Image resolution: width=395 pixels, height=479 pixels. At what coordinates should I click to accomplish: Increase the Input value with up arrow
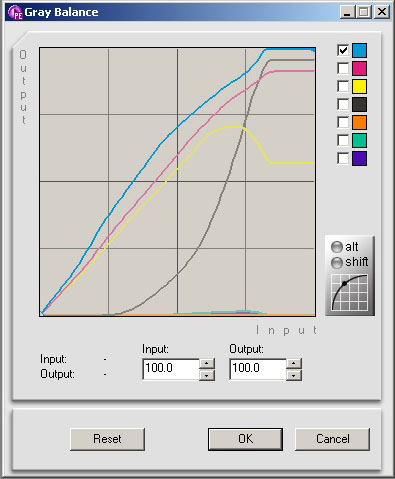coord(207,363)
